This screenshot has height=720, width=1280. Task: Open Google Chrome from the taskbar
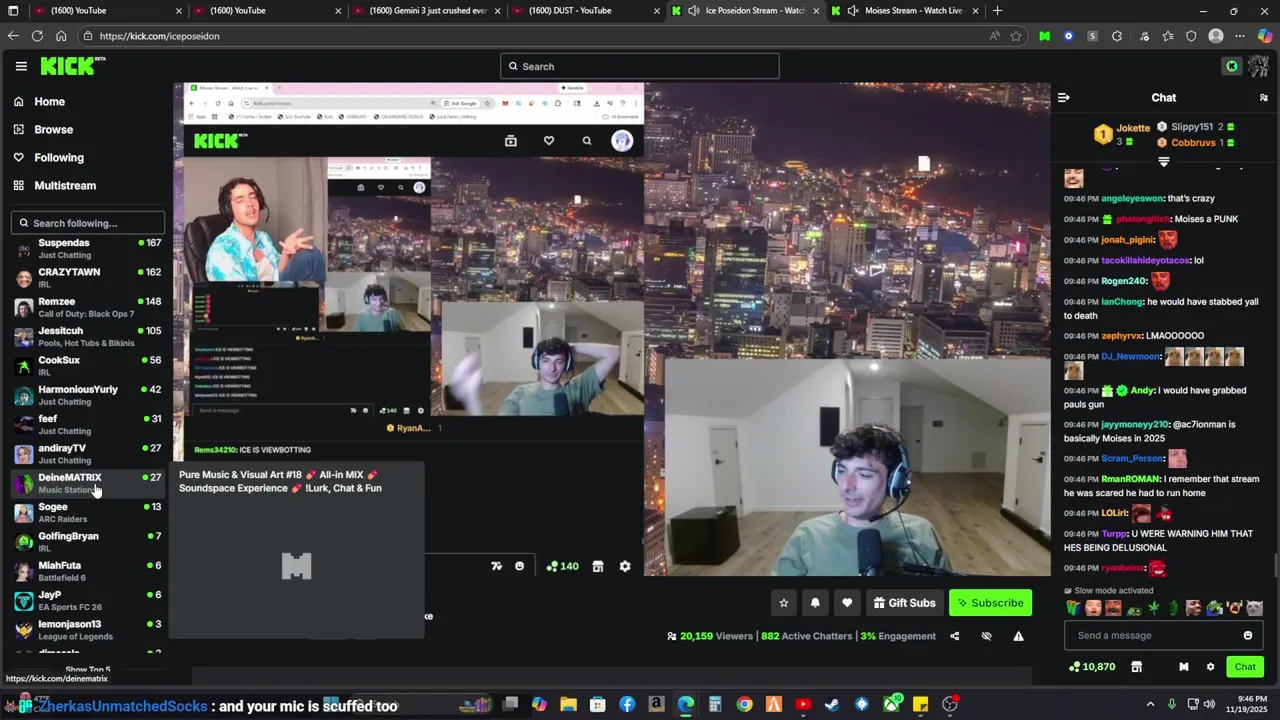click(x=745, y=704)
